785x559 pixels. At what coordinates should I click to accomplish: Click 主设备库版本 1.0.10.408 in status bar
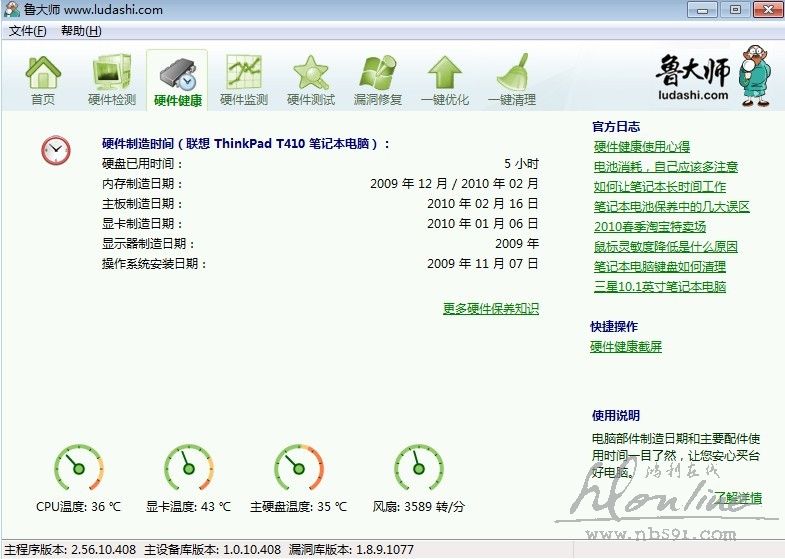[213, 550]
